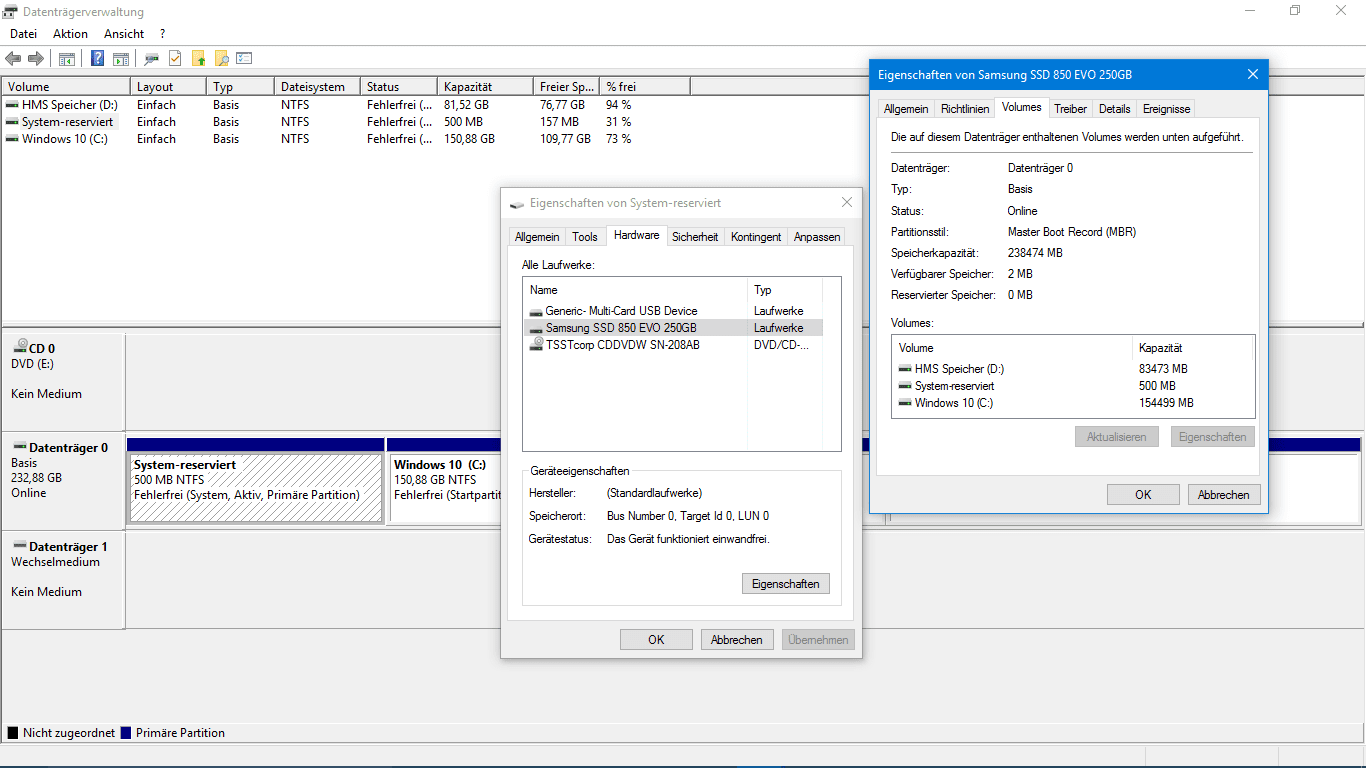Toggle the action pane toolbar icon
The width and height of the screenshot is (1366, 768).
coord(121,59)
